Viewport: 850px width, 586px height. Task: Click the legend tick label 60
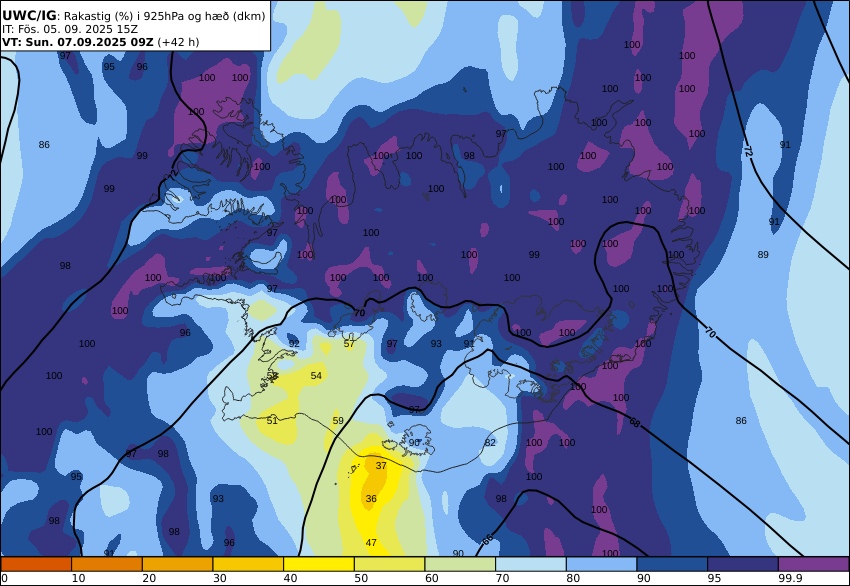point(432,578)
